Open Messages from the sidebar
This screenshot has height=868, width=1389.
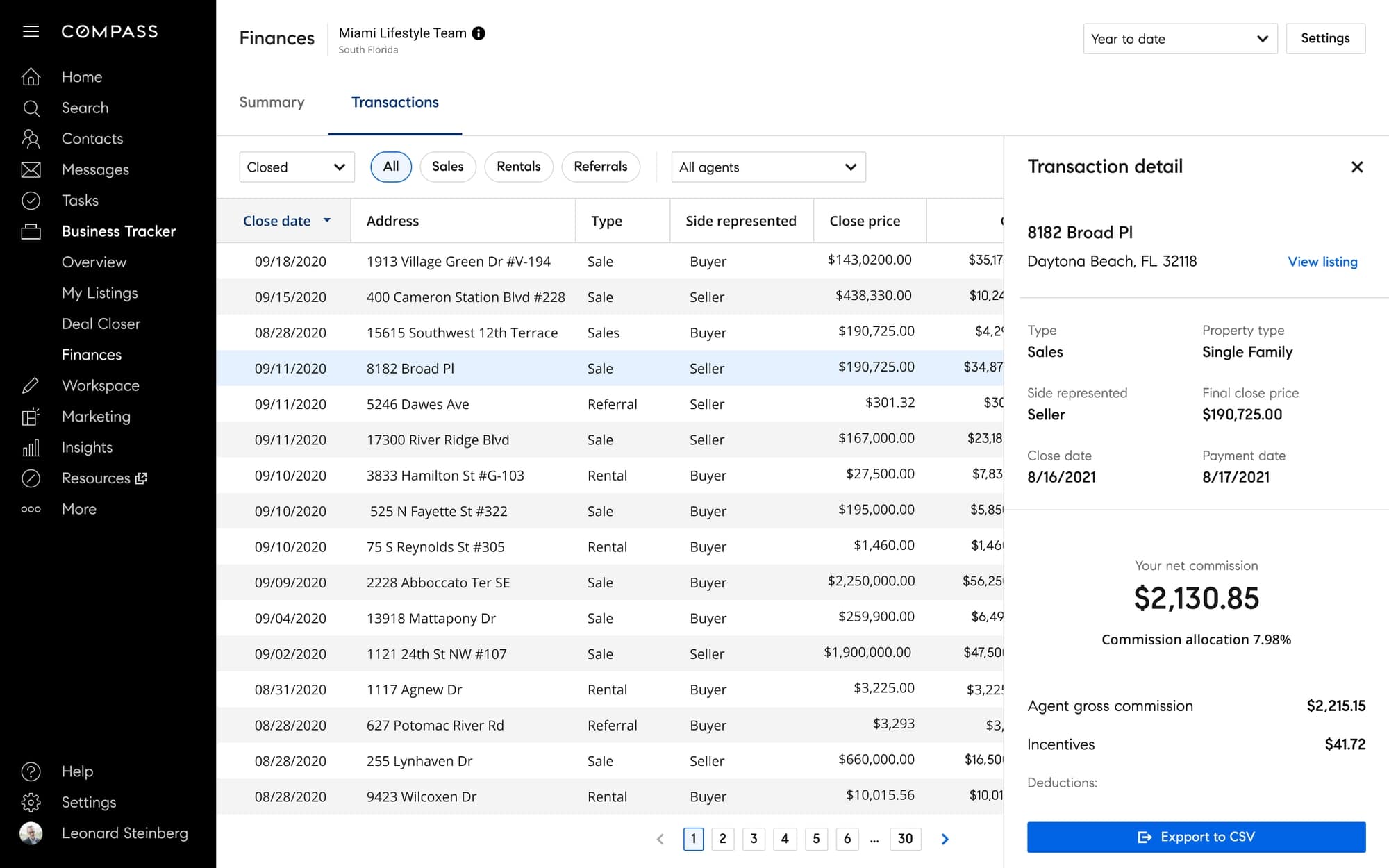coord(31,169)
